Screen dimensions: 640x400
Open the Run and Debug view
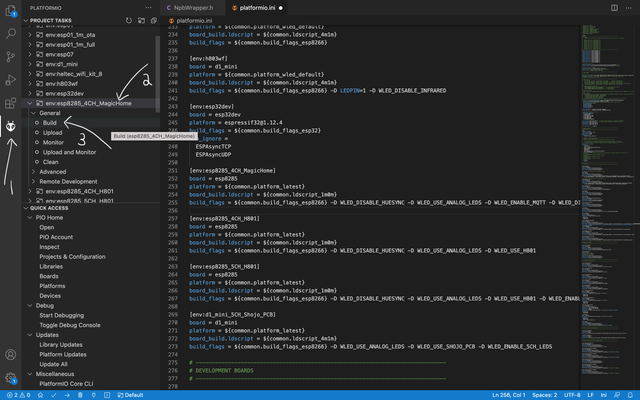pyautogui.click(x=11, y=80)
